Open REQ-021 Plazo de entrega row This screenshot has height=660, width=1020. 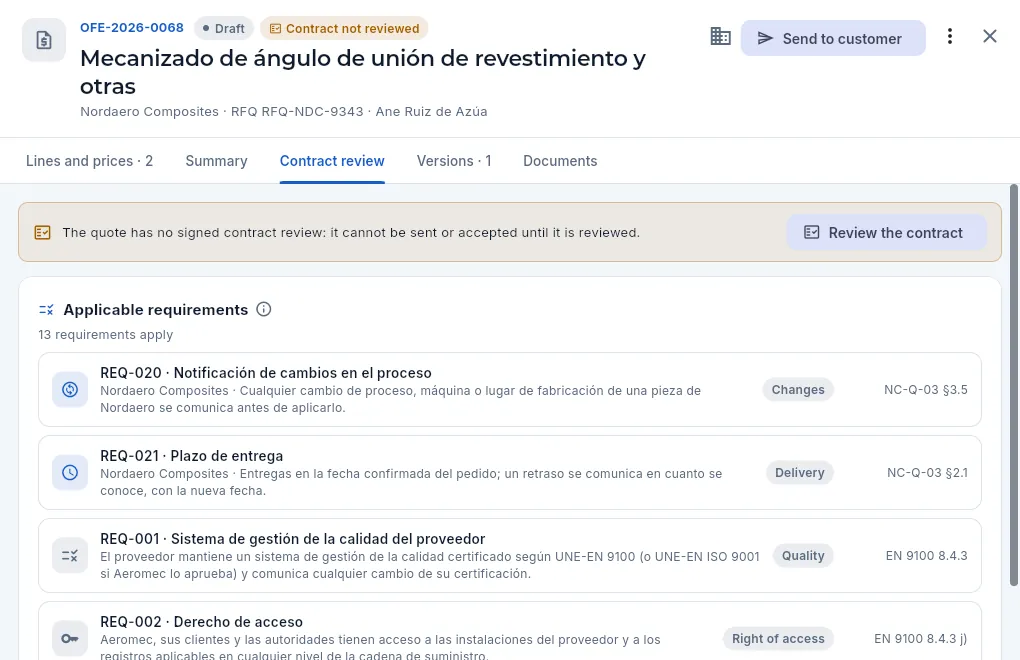tap(510, 473)
